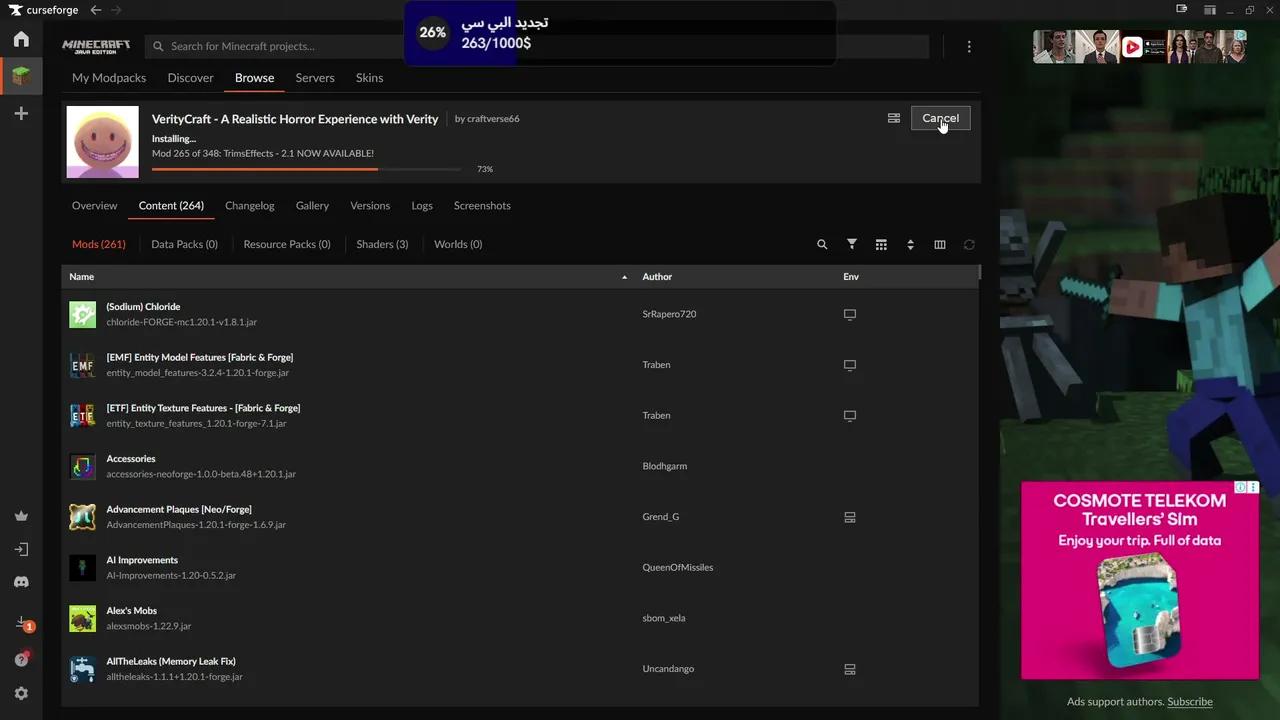Open the filter funnel icon
The image size is (1280, 720).
[x=852, y=244]
